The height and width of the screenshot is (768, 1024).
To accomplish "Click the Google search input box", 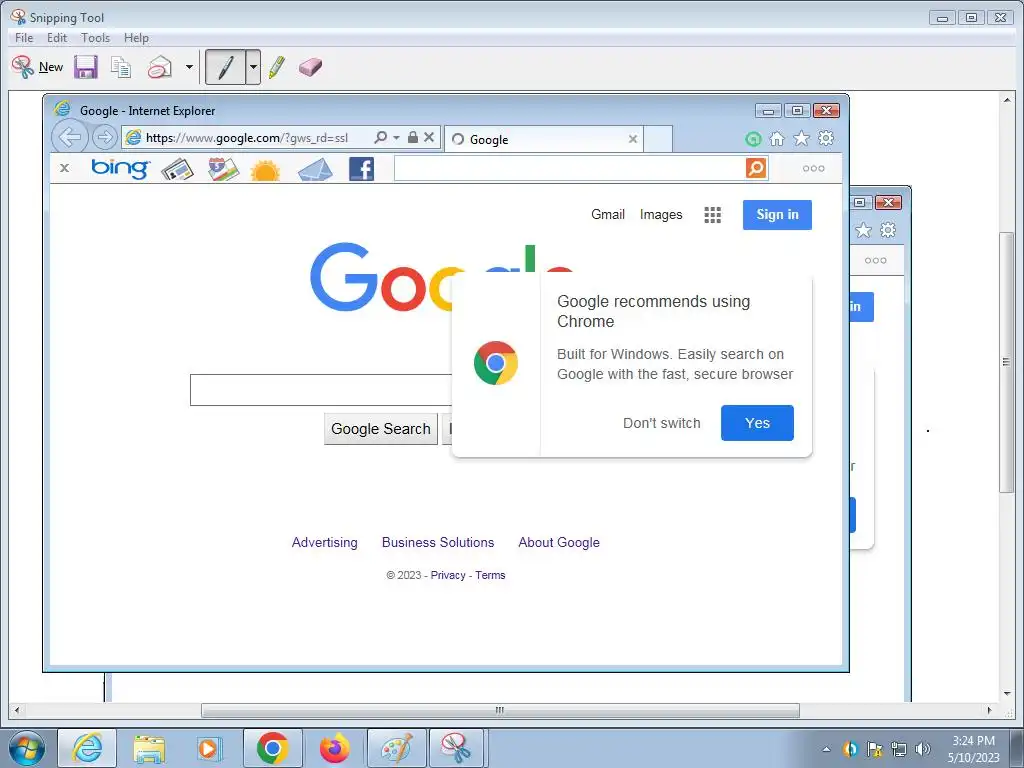I will point(321,390).
